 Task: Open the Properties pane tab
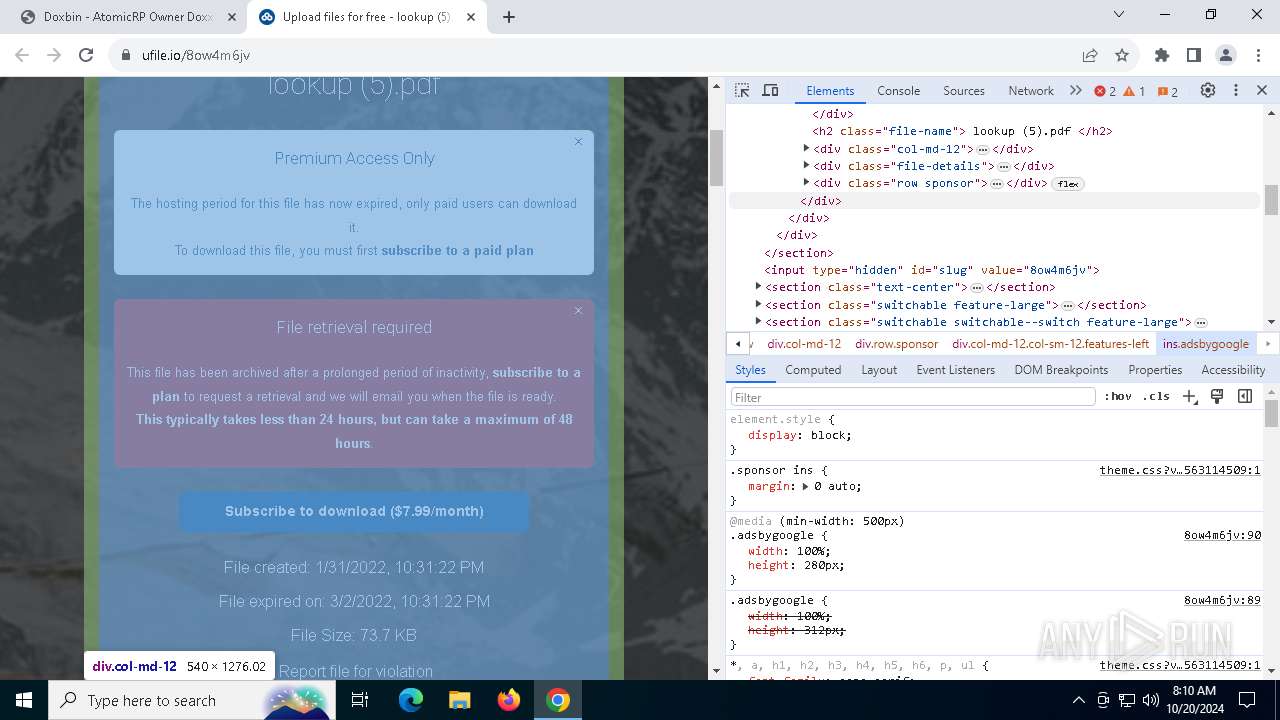1155,370
